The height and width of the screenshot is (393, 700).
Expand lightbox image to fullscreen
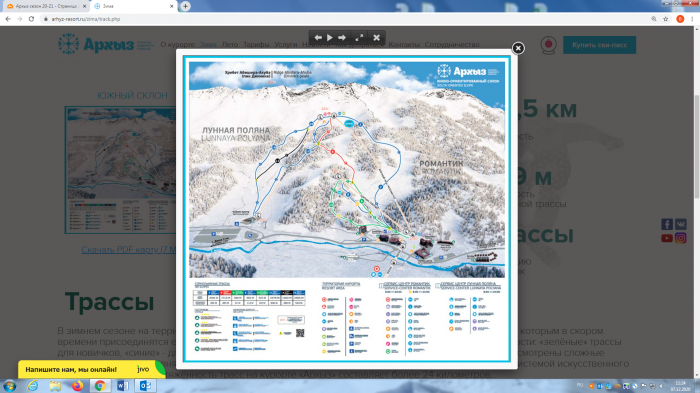[x=359, y=38]
